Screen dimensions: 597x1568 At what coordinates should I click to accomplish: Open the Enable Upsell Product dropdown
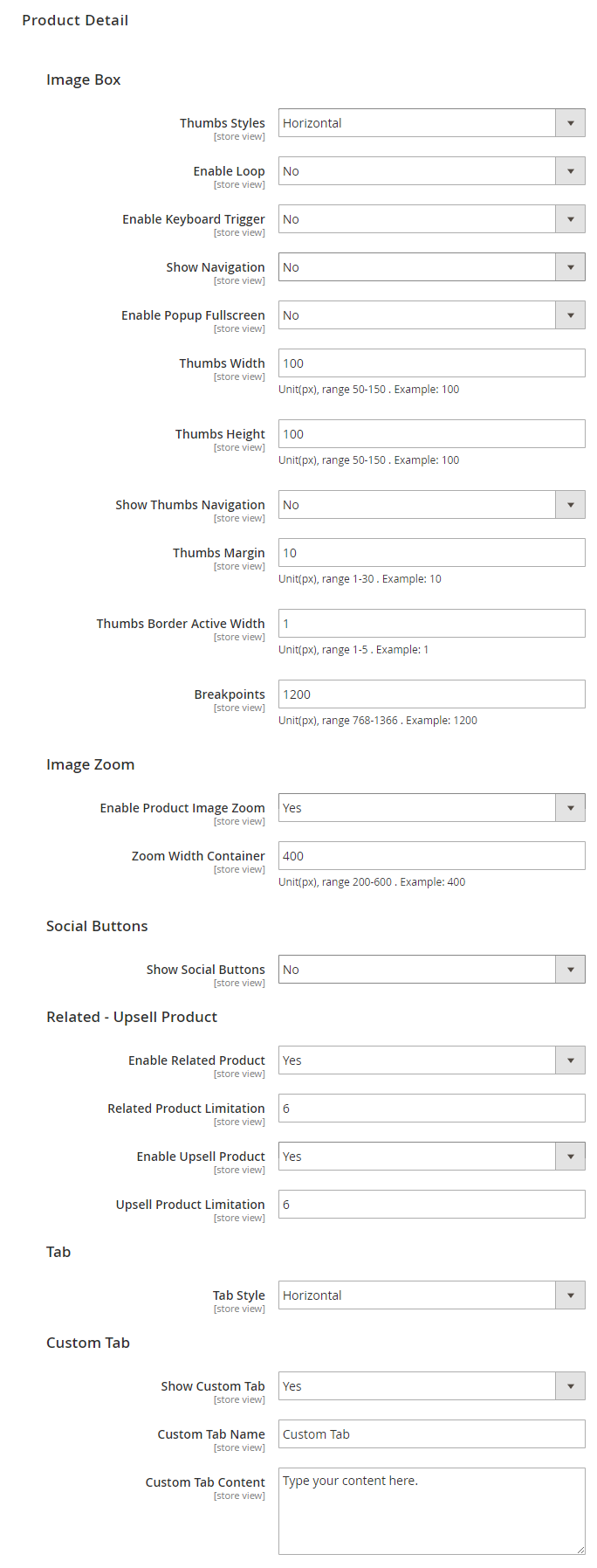(x=431, y=1157)
